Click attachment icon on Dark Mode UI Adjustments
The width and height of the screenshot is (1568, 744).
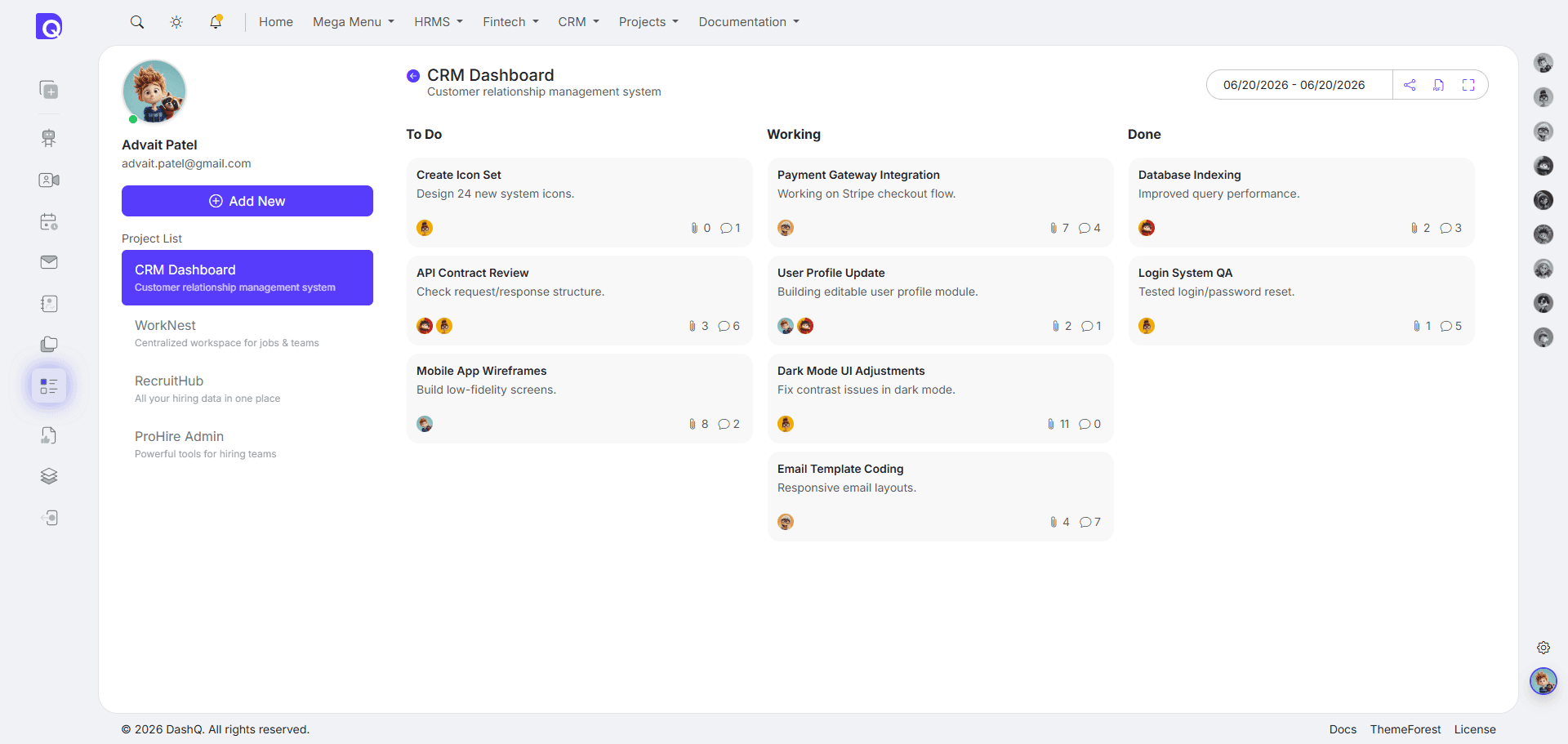pyautogui.click(x=1051, y=424)
